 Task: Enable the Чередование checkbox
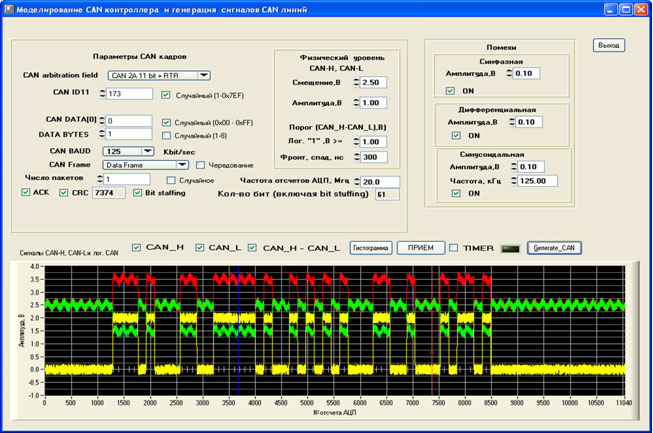coord(200,165)
